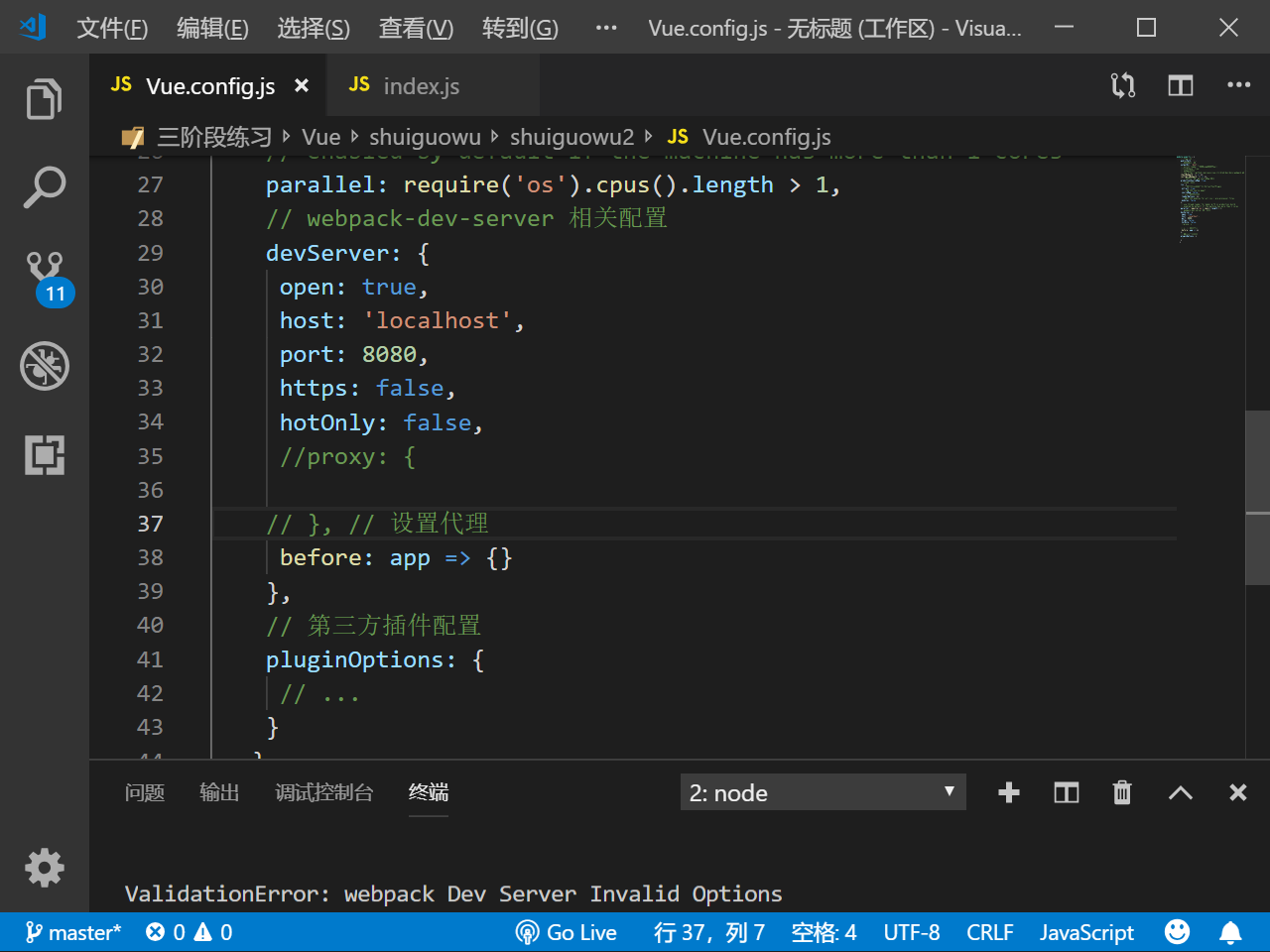The image size is (1270, 952).
Task: Open changes compare icon in editor toolbar
Action: (x=1123, y=85)
